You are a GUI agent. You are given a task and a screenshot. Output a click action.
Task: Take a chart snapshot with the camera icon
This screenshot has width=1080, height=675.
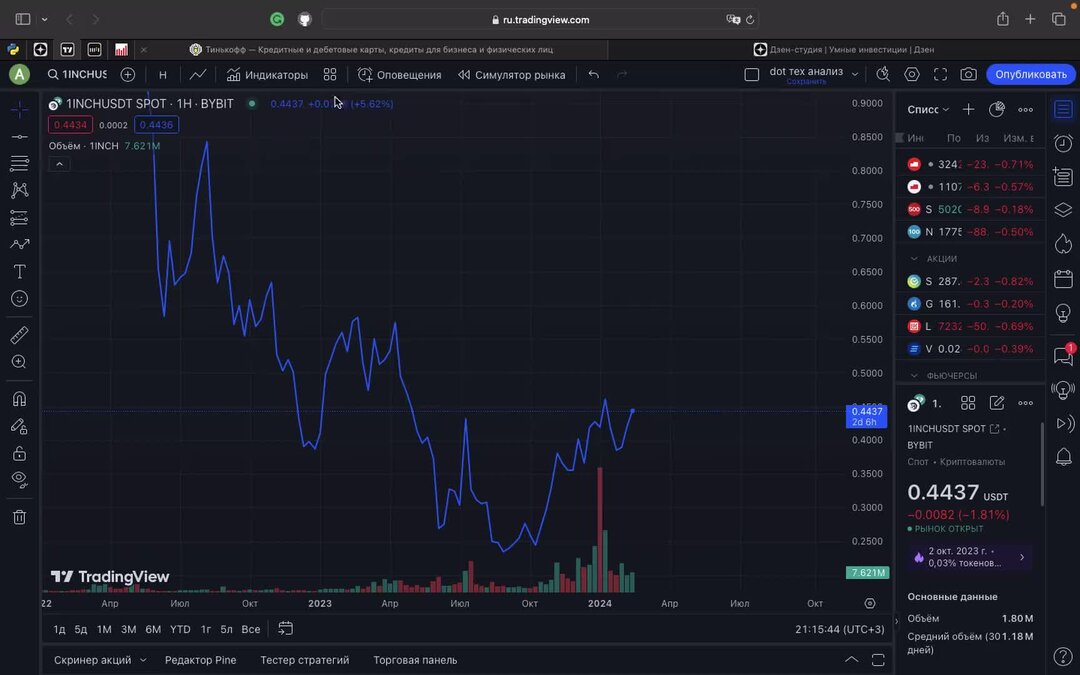coord(966,74)
